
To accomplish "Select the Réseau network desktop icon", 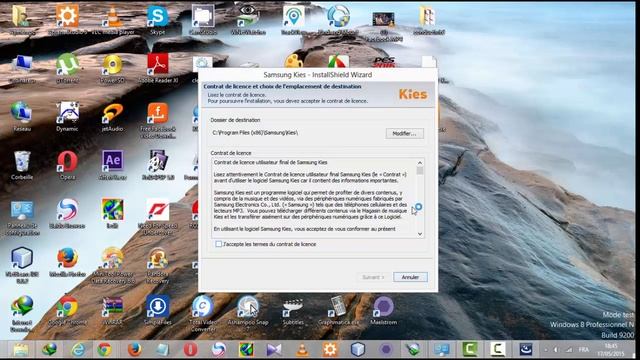I will tap(22, 117).
